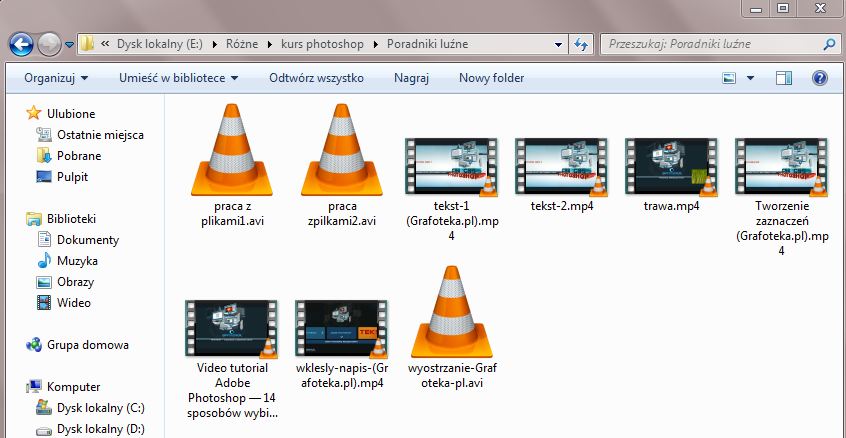Image resolution: width=846 pixels, height=438 pixels.
Task: Click the change view icon
Action: pyautogui.click(x=729, y=78)
